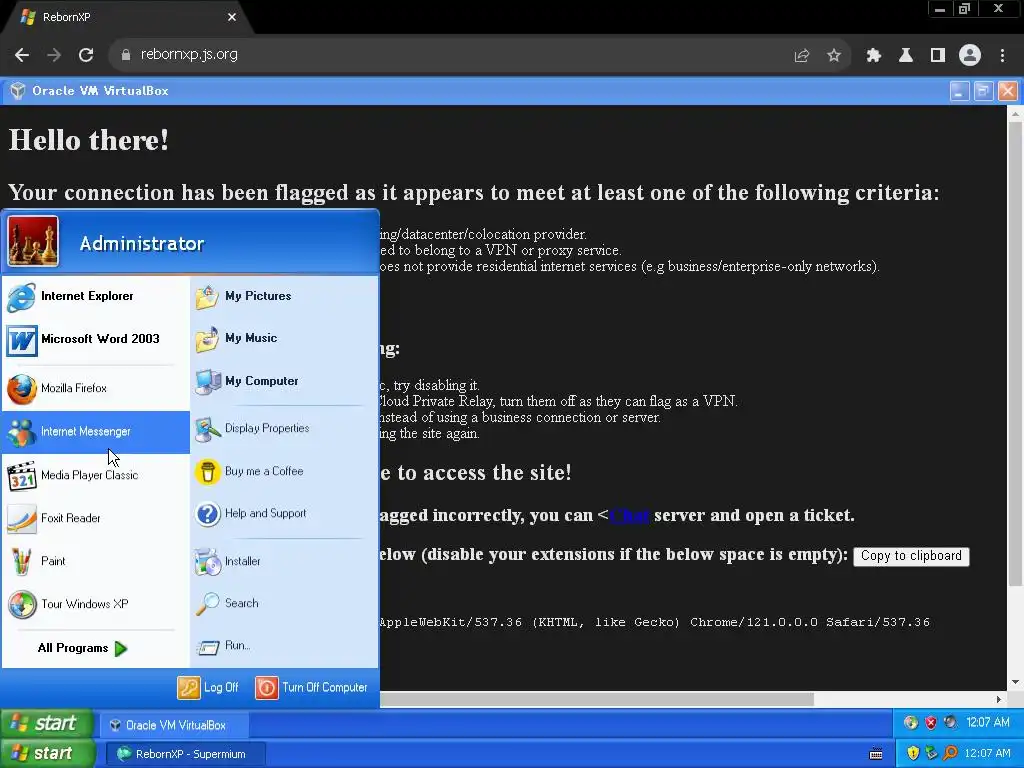Close the RebornXP browser tab

click(x=232, y=18)
